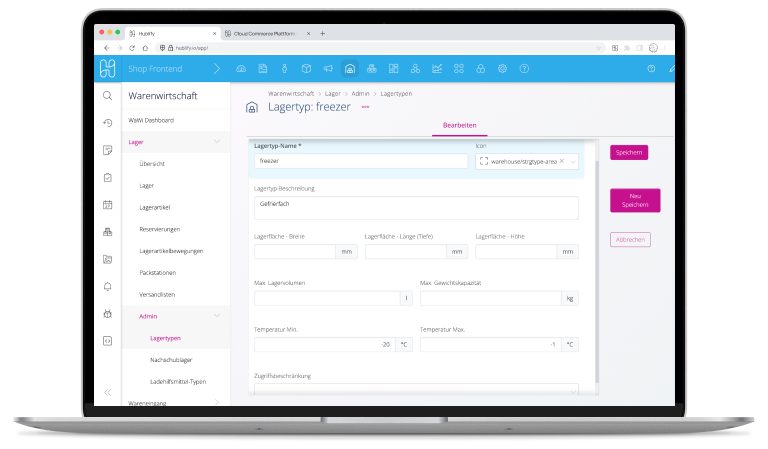Open the settings gear in top toolbar
This screenshot has width=768, height=449.
coord(502,69)
